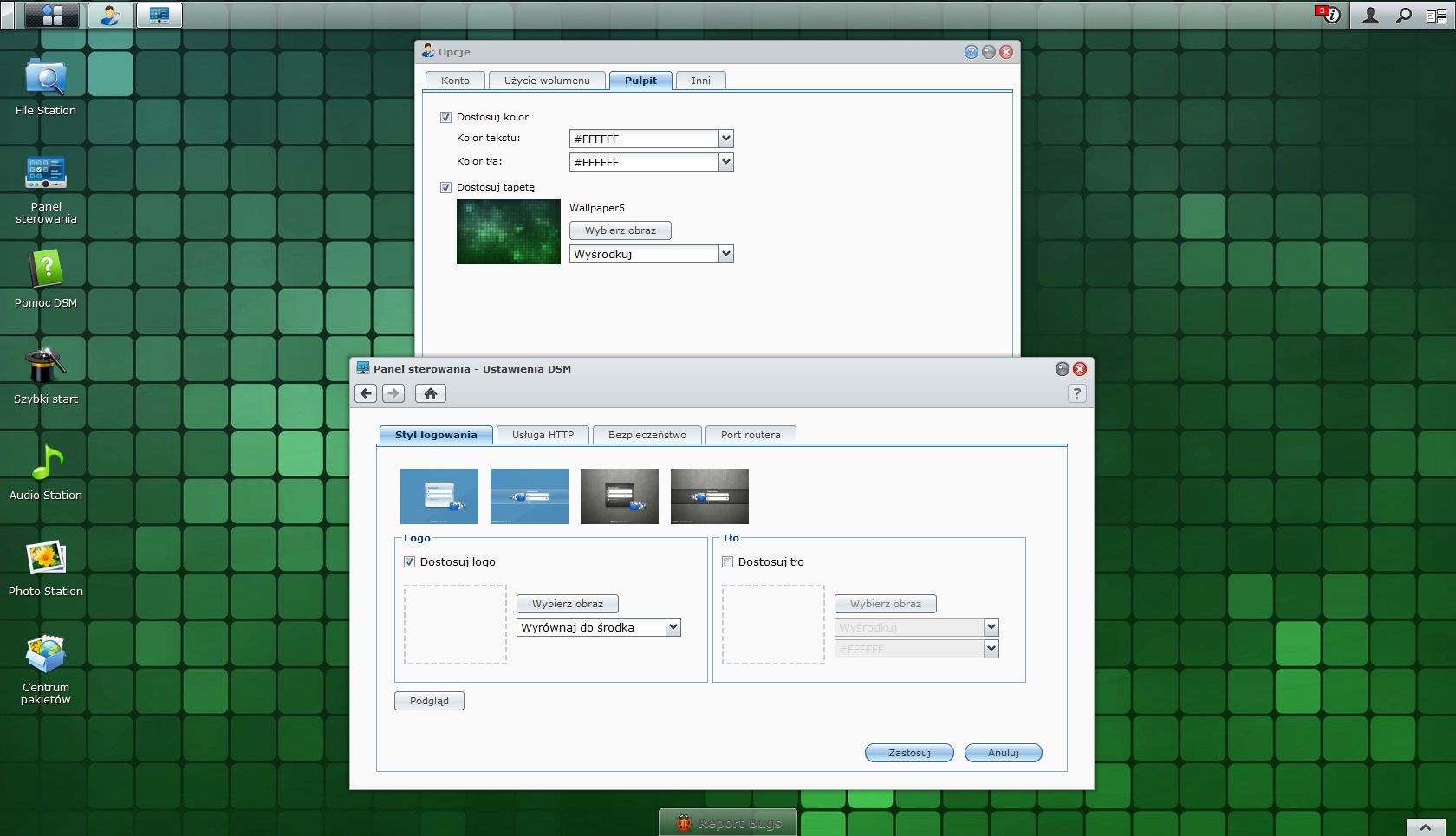The height and width of the screenshot is (836, 1456).
Task: Open Pomoc DSM help icon
Action: coord(46,270)
